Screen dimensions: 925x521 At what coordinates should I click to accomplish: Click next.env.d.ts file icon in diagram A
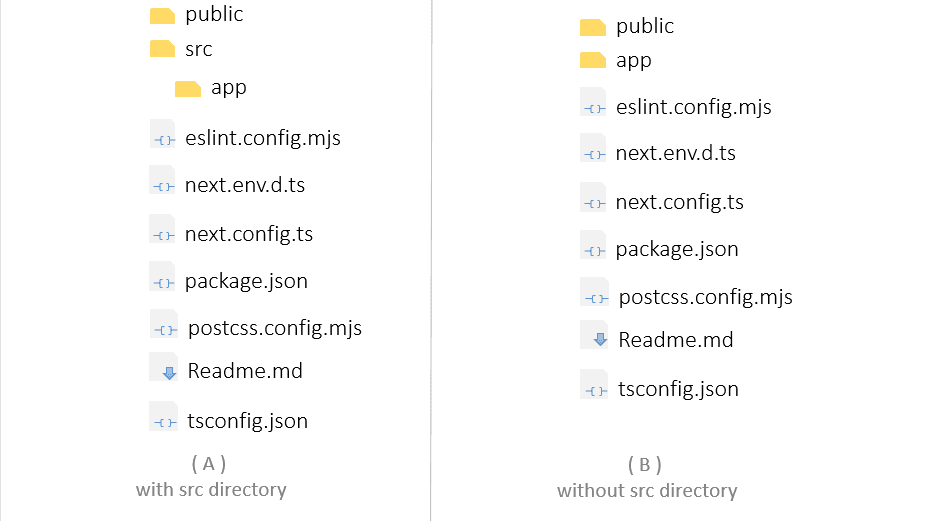(163, 181)
